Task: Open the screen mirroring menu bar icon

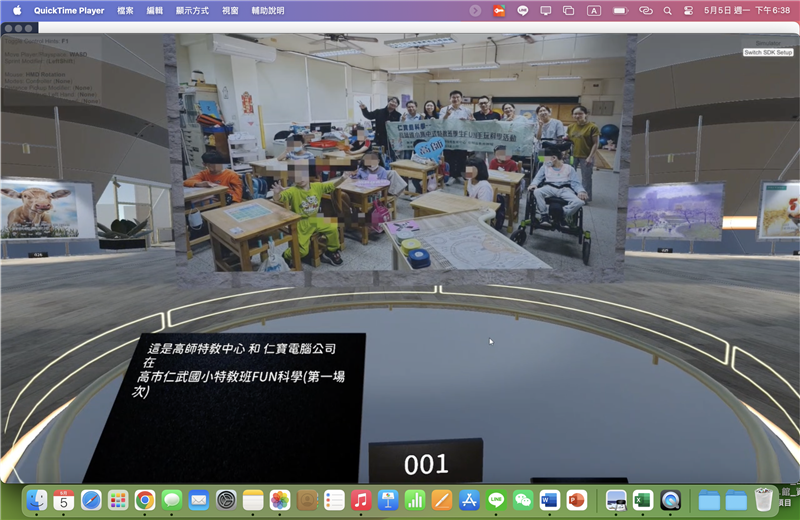Action: pyautogui.click(x=545, y=10)
